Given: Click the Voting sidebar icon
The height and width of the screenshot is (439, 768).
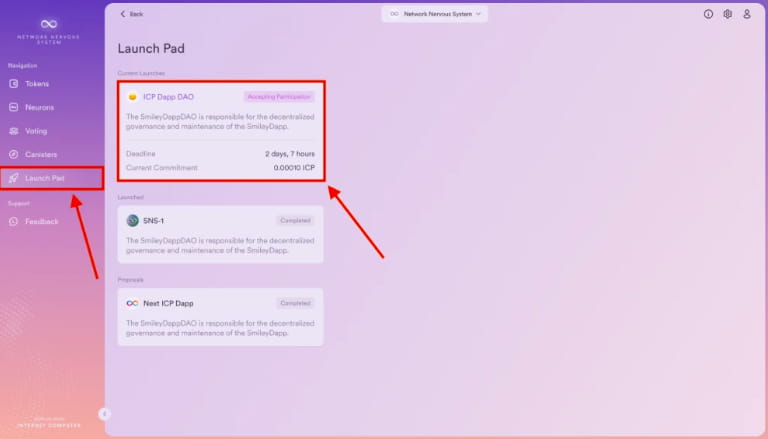Looking at the screenshot, I should point(14,131).
